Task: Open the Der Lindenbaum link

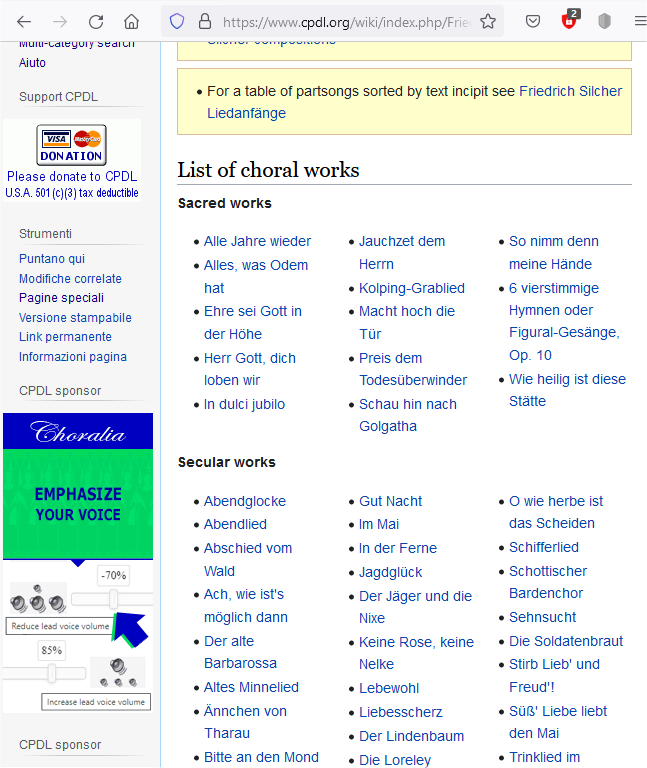Action: (411, 736)
